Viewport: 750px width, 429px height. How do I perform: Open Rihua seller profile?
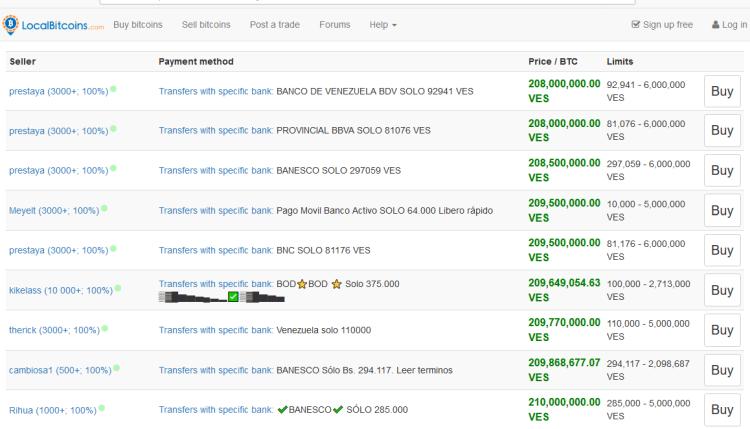click(x=53, y=410)
